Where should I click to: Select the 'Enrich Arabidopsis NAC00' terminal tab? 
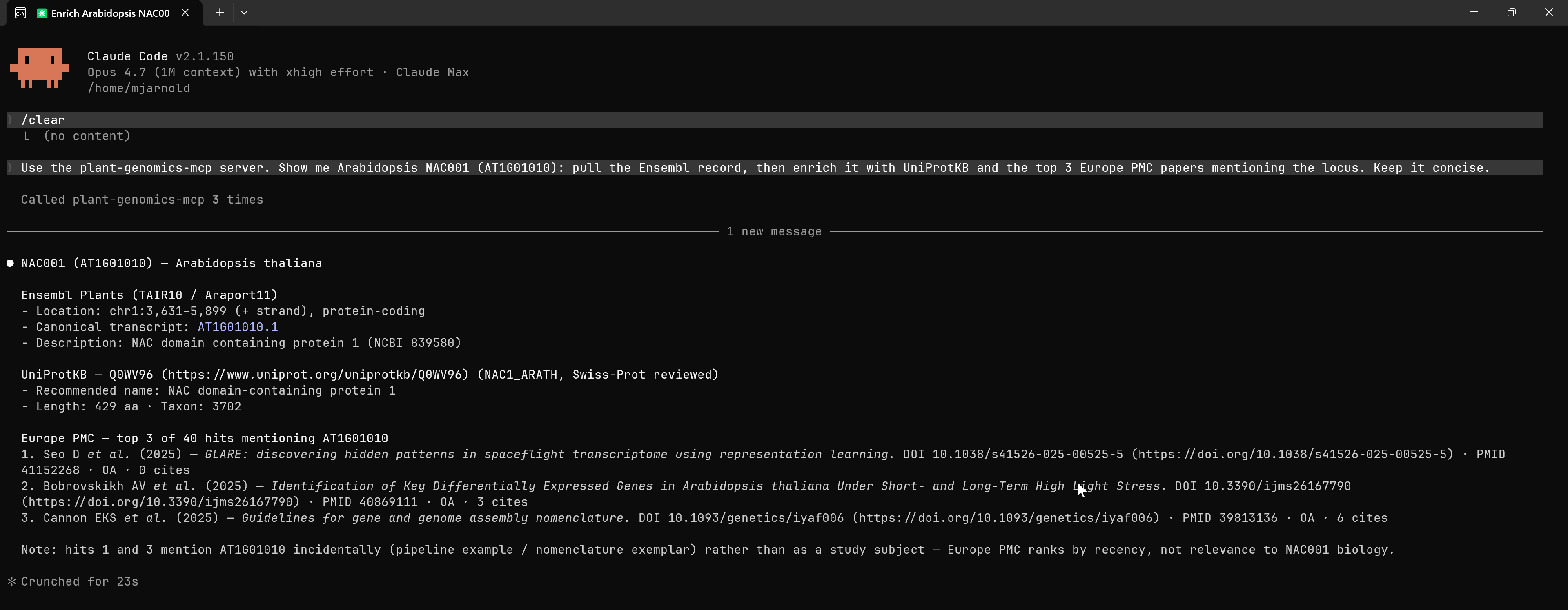pyautogui.click(x=103, y=13)
